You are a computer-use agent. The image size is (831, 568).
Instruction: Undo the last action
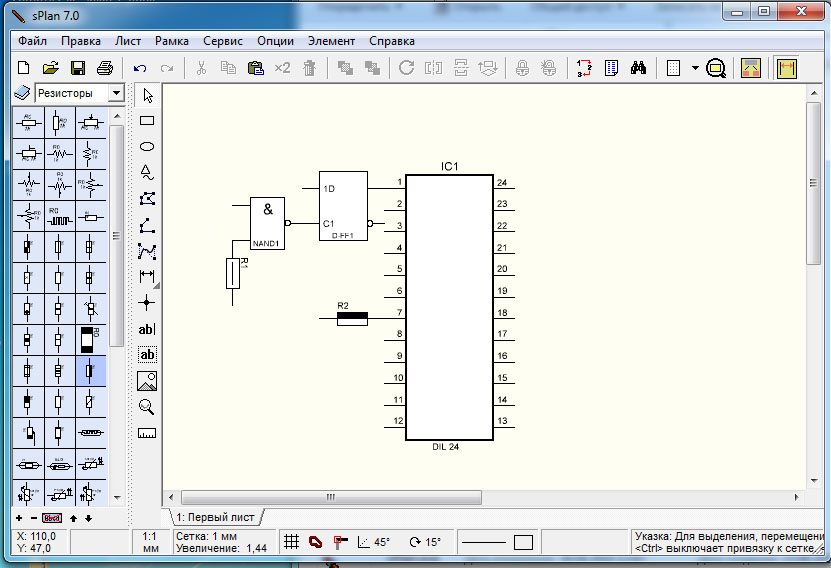140,68
